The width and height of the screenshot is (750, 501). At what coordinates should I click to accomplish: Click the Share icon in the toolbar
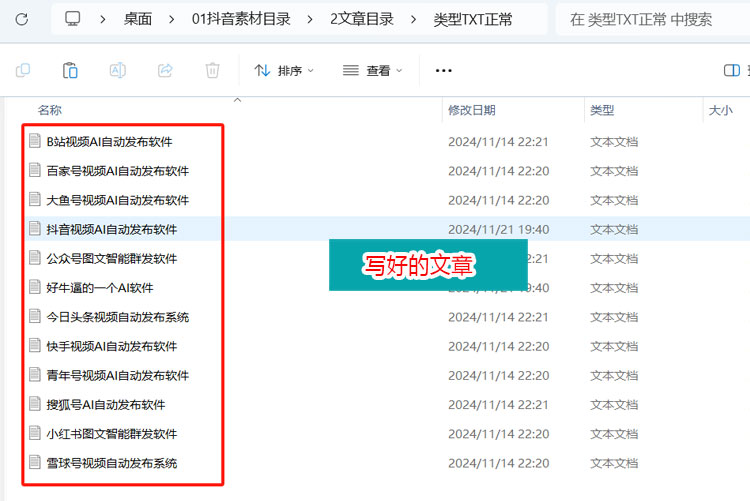[165, 70]
